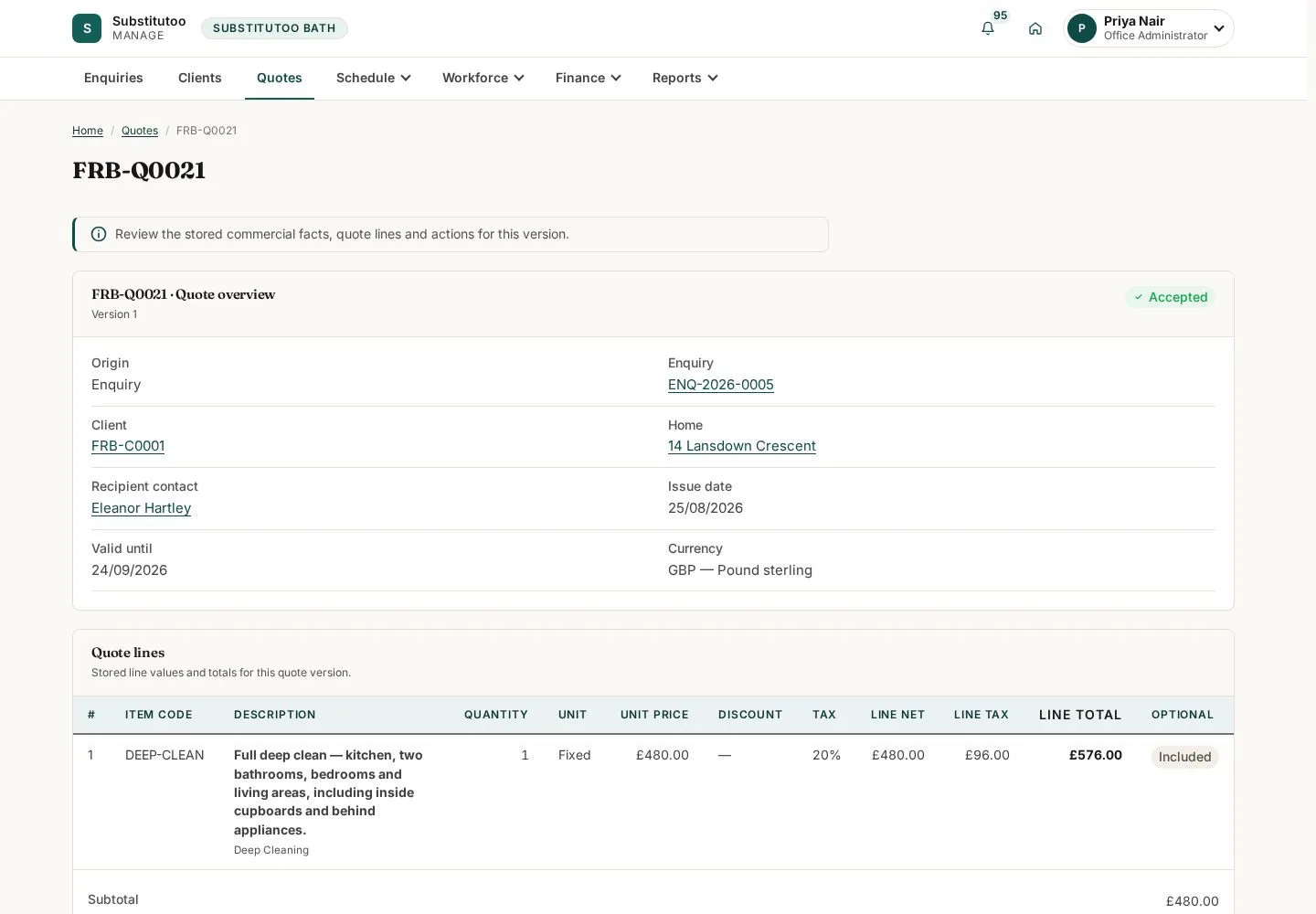Click the Version 1 label

click(114, 314)
